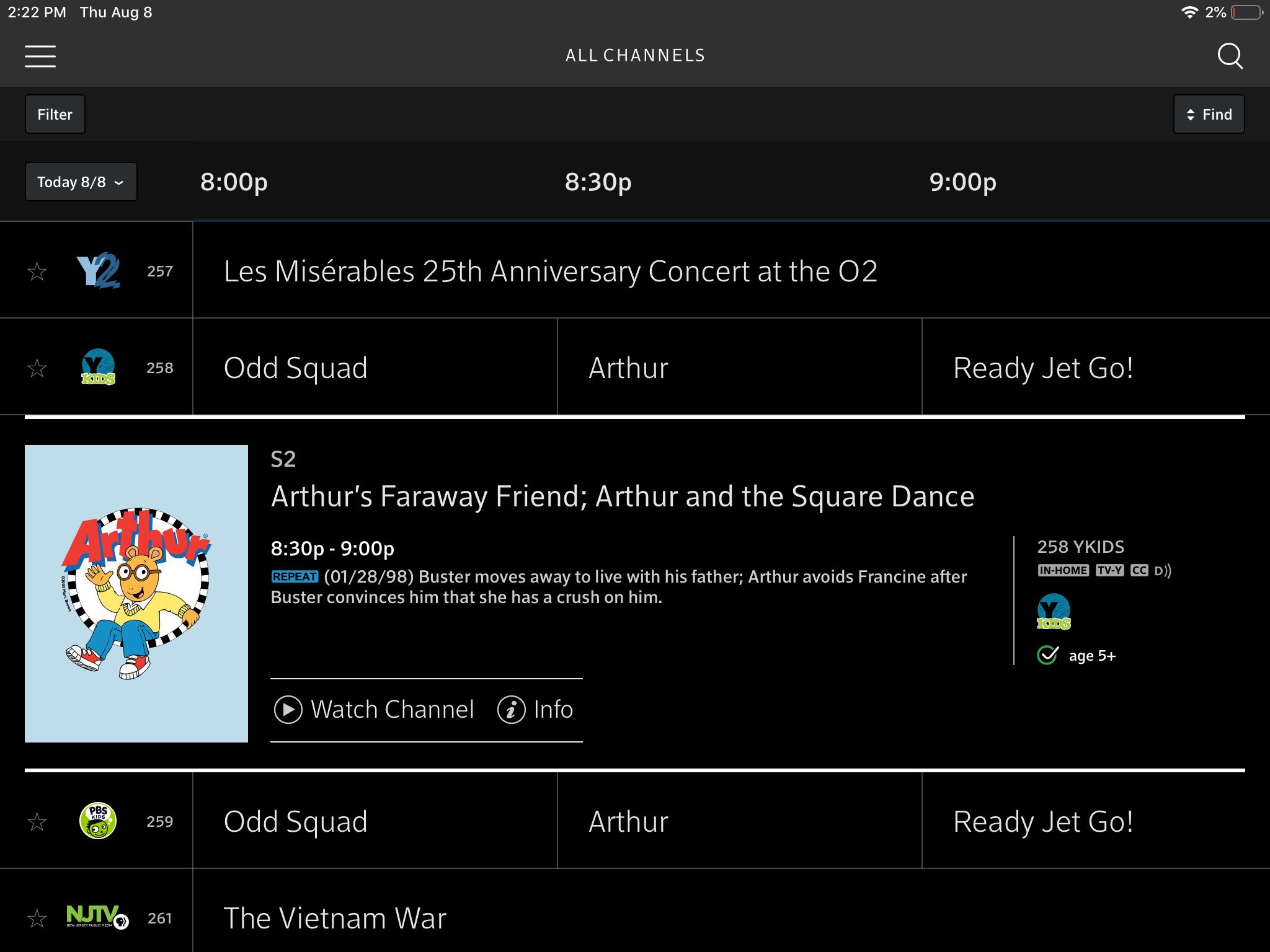Screen dimensions: 1270x952
Task: Select Ready Jet Go! on channel 259
Action: click(1043, 821)
